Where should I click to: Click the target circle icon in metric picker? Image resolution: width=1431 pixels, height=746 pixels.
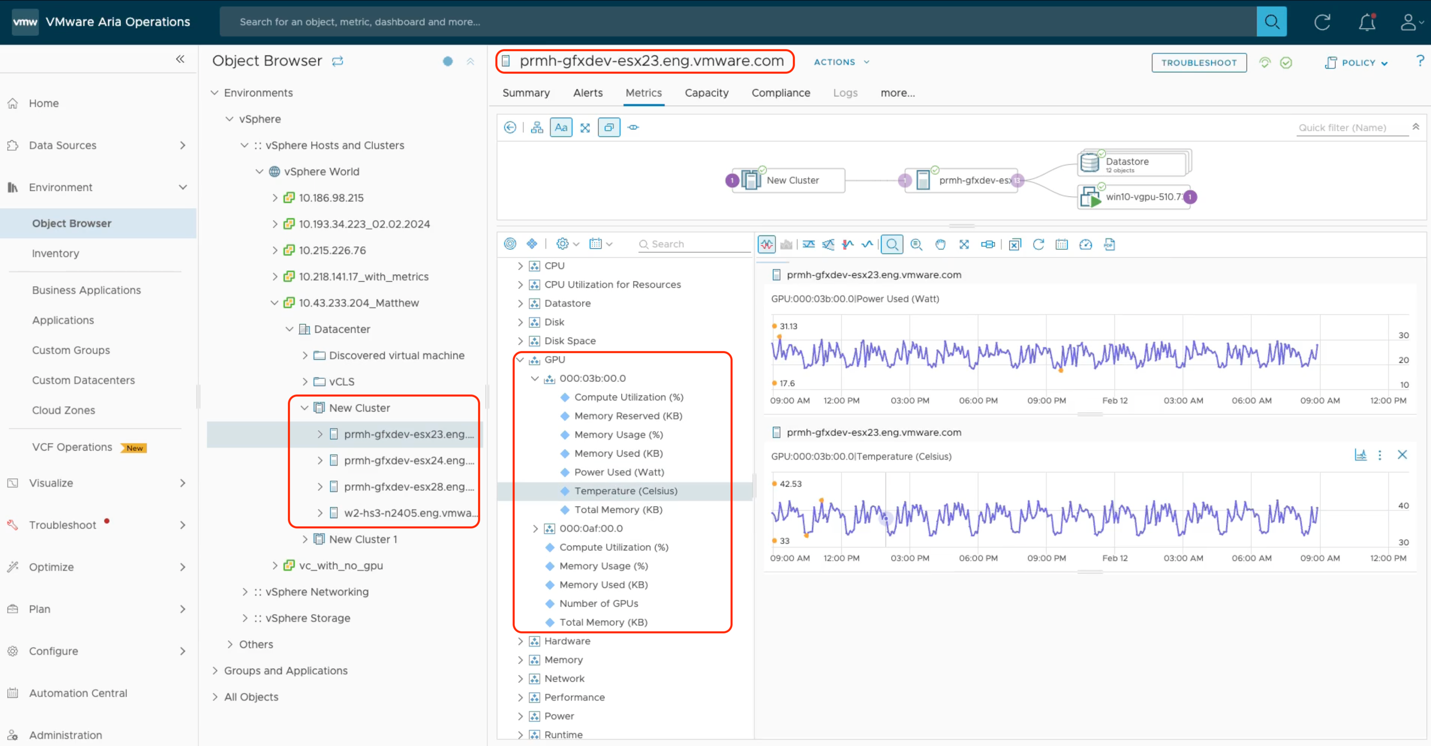click(x=510, y=244)
